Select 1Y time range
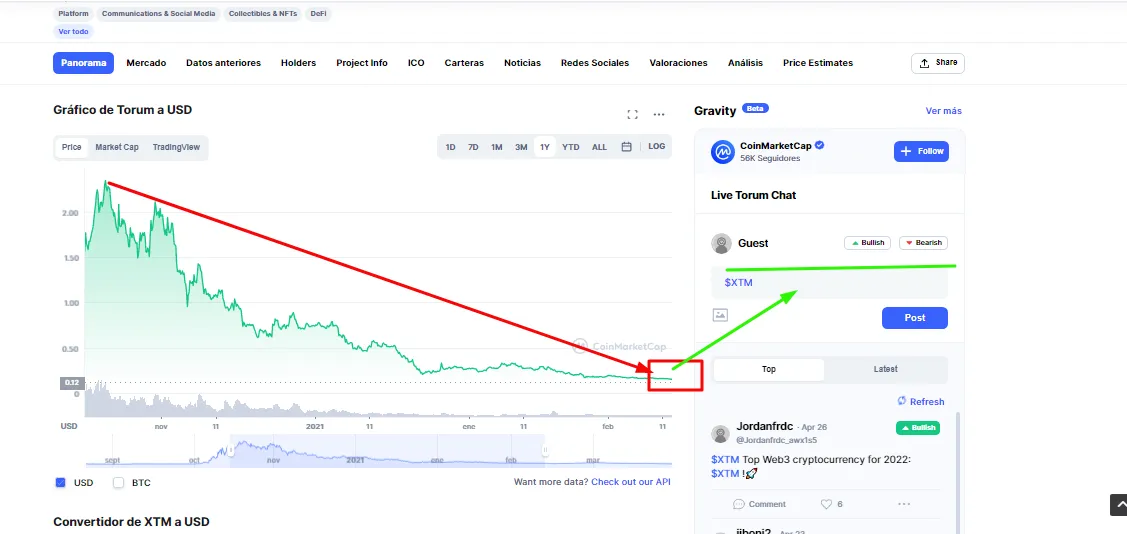Viewport: 1127px width, 534px height. pos(545,147)
